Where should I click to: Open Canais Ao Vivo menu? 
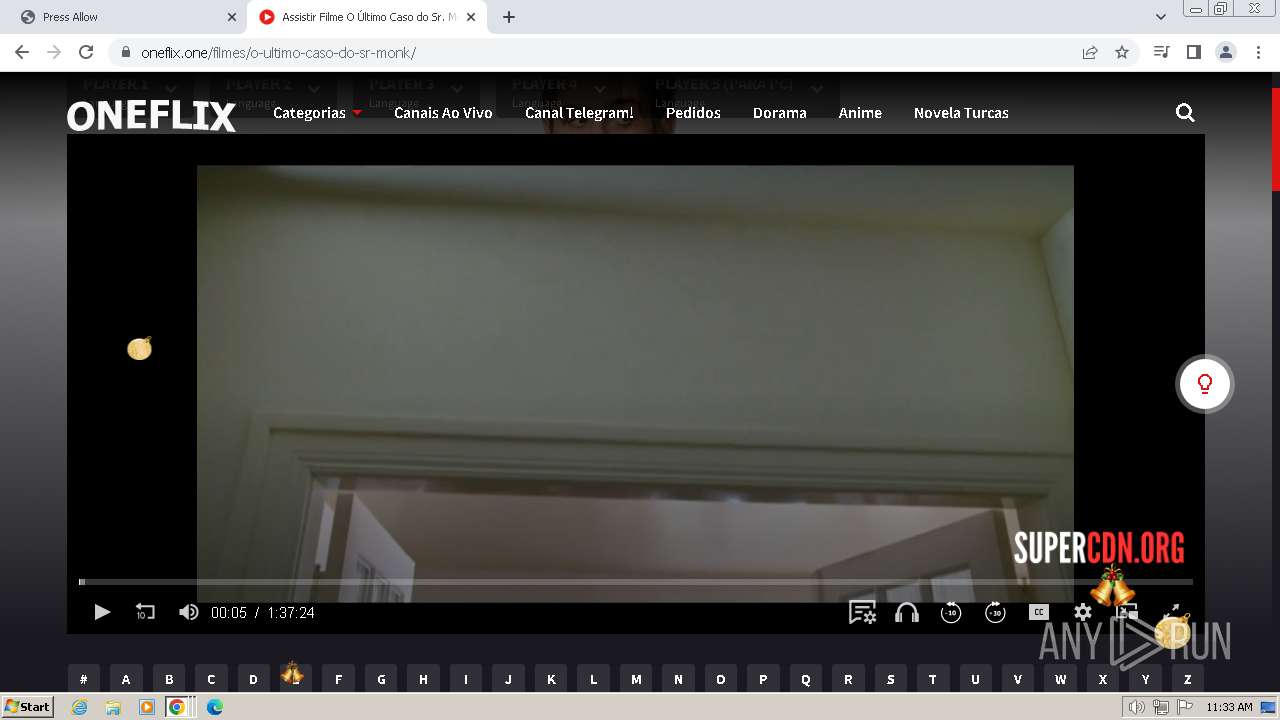coord(443,113)
